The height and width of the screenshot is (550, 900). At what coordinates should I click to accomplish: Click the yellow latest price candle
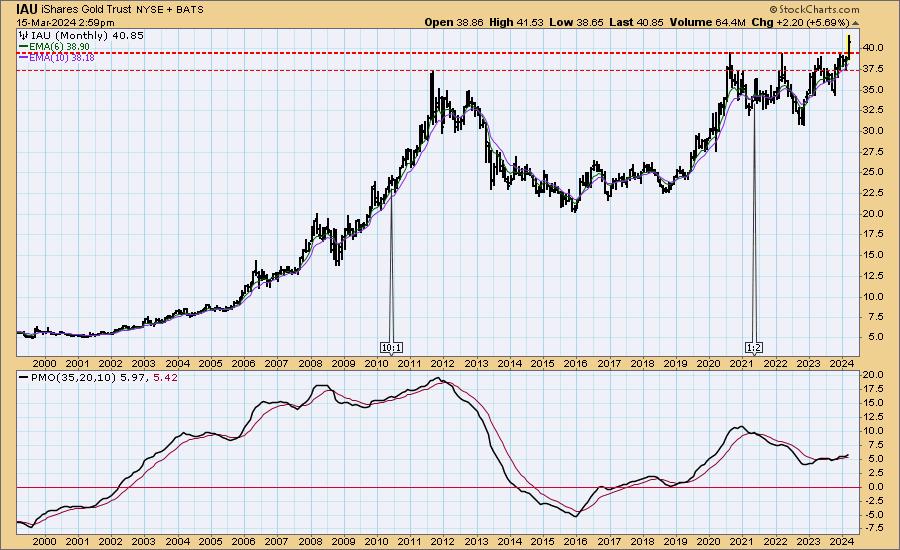click(x=849, y=42)
